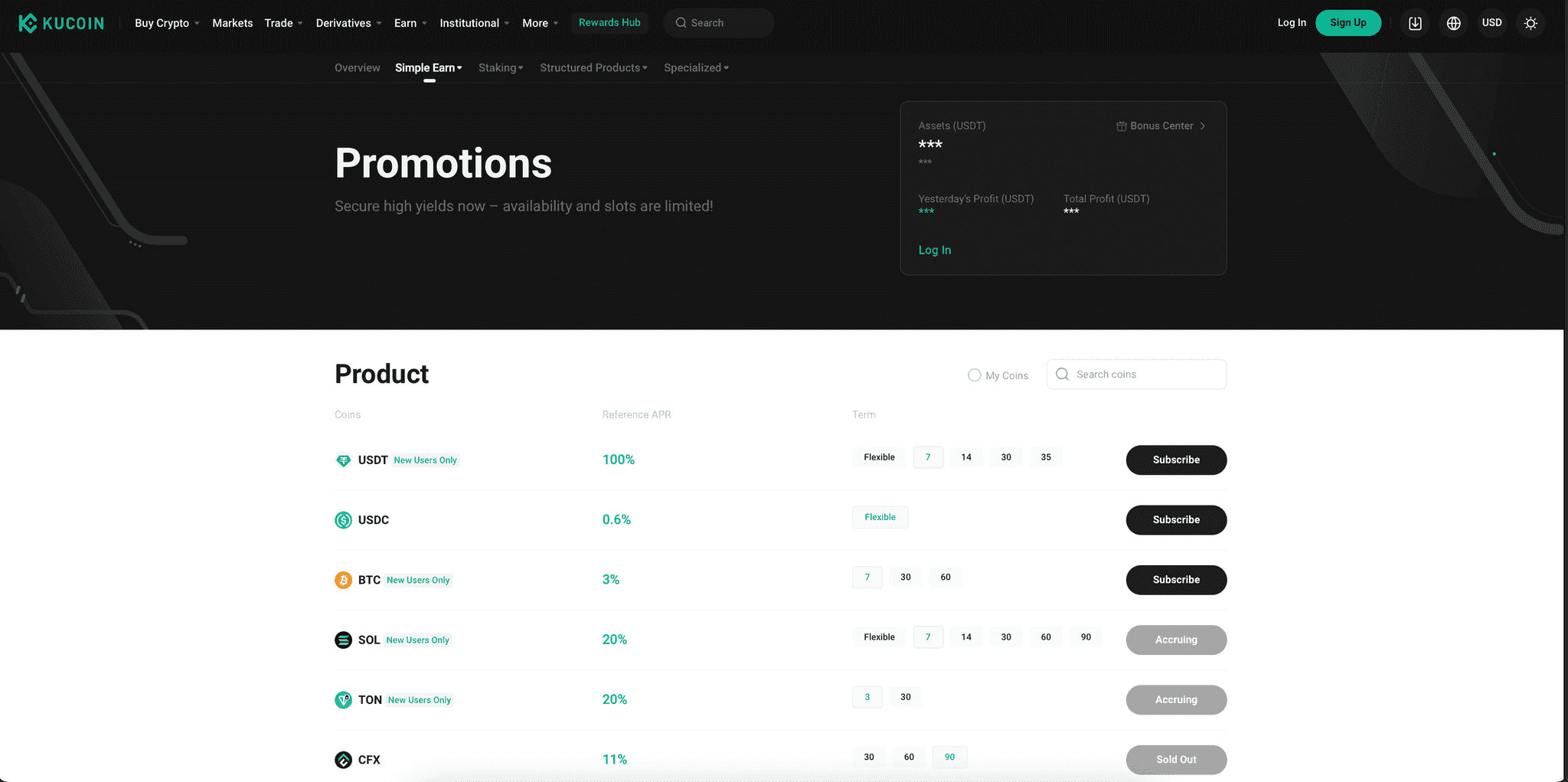This screenshot has height=782, width=1568.
Task: Select the My Coins radio button
Action: click(974, 375)
